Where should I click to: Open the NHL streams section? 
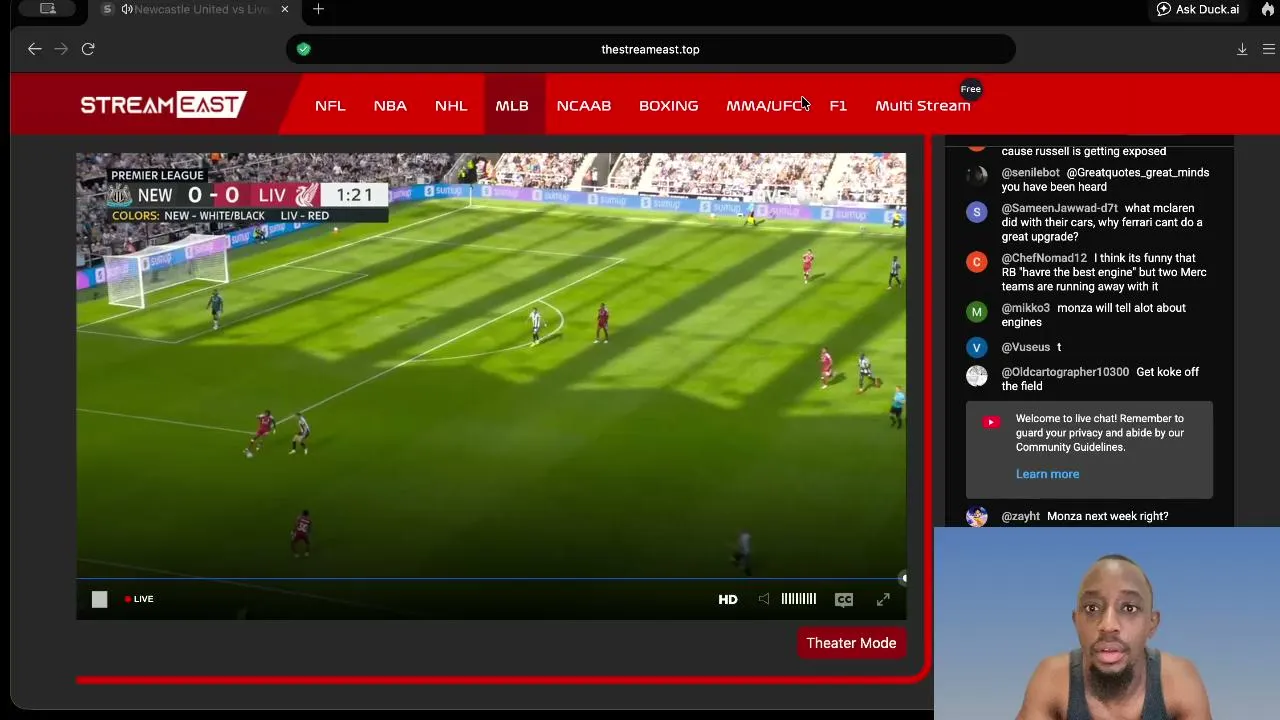pyautogui.click(x=451, y=105)
